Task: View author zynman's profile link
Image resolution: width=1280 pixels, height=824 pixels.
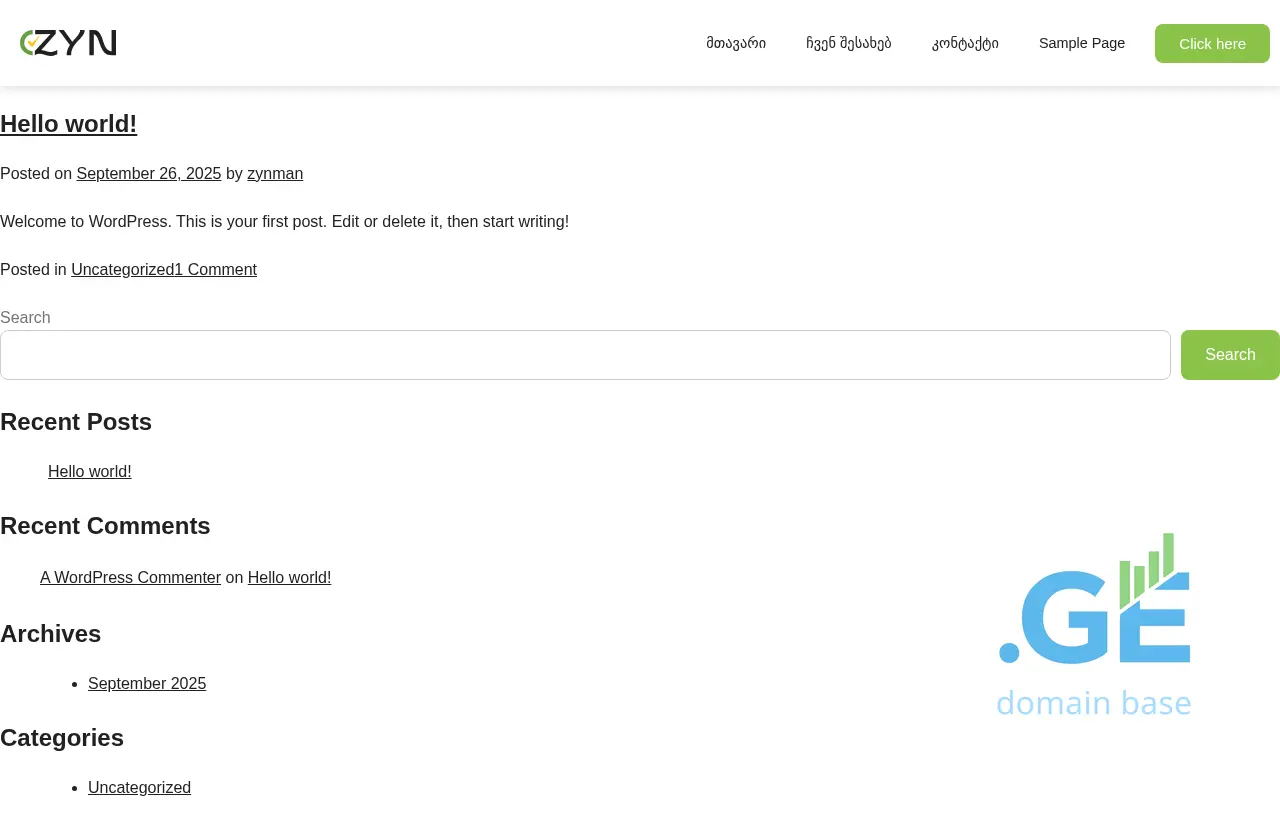Action: tap(275, 174)
